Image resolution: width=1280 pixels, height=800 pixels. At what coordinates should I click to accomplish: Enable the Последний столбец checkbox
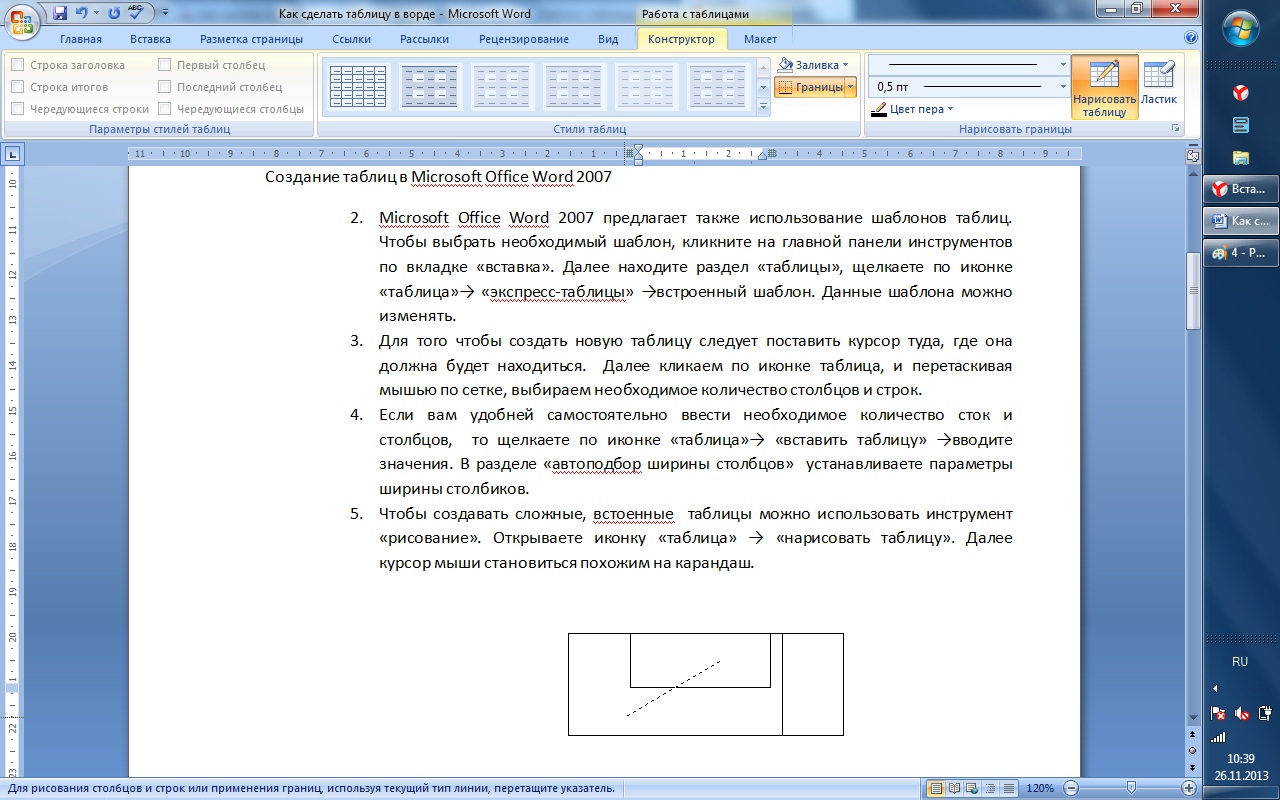[x=165, y=87]
